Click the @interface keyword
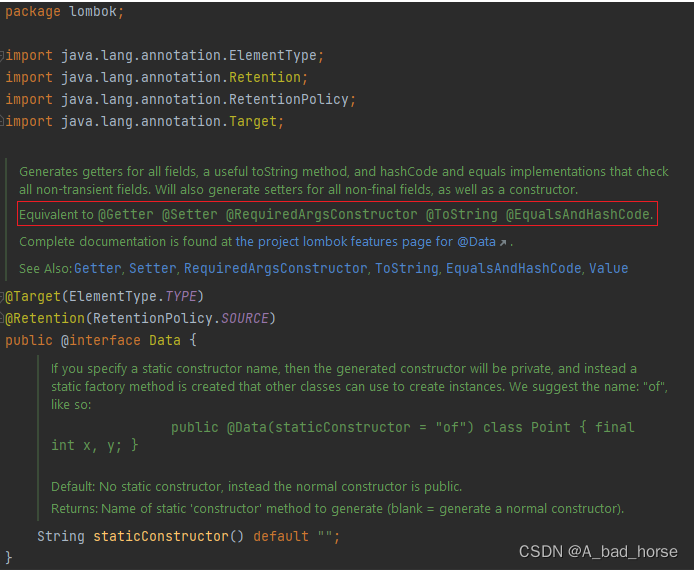This screenshot has width=694, height=570. [100, 340]
